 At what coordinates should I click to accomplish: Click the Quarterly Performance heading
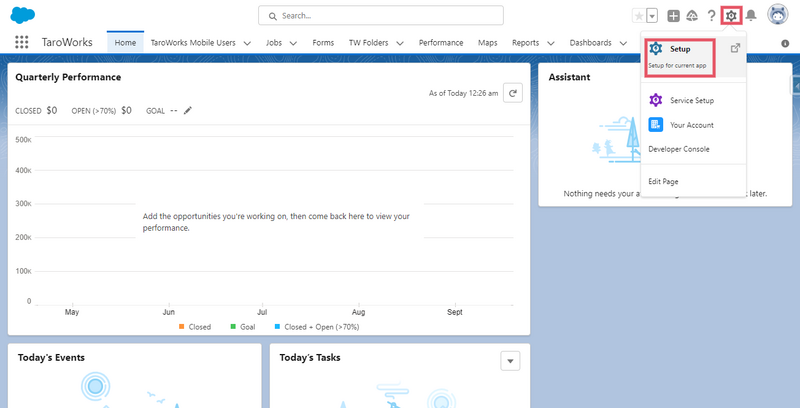[68, 78]
